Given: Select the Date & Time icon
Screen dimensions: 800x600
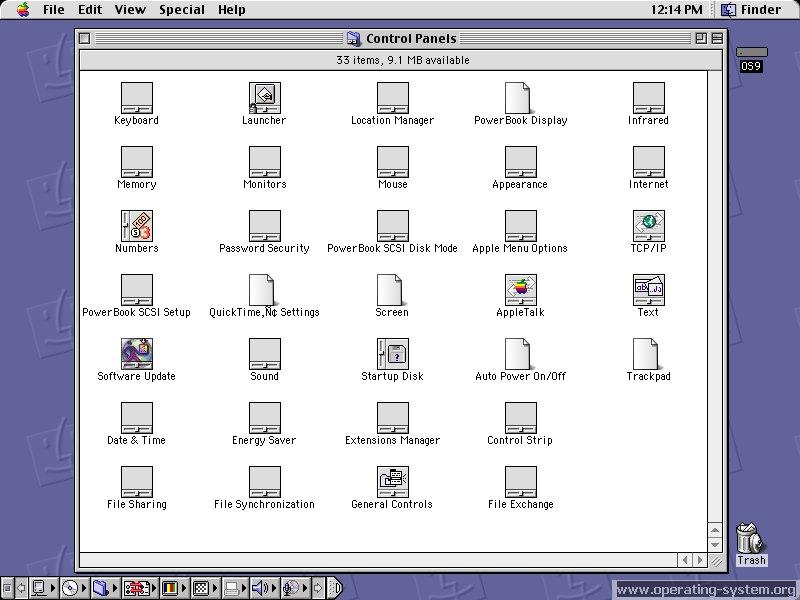Looking at the screenshot, I should point(137,418).
